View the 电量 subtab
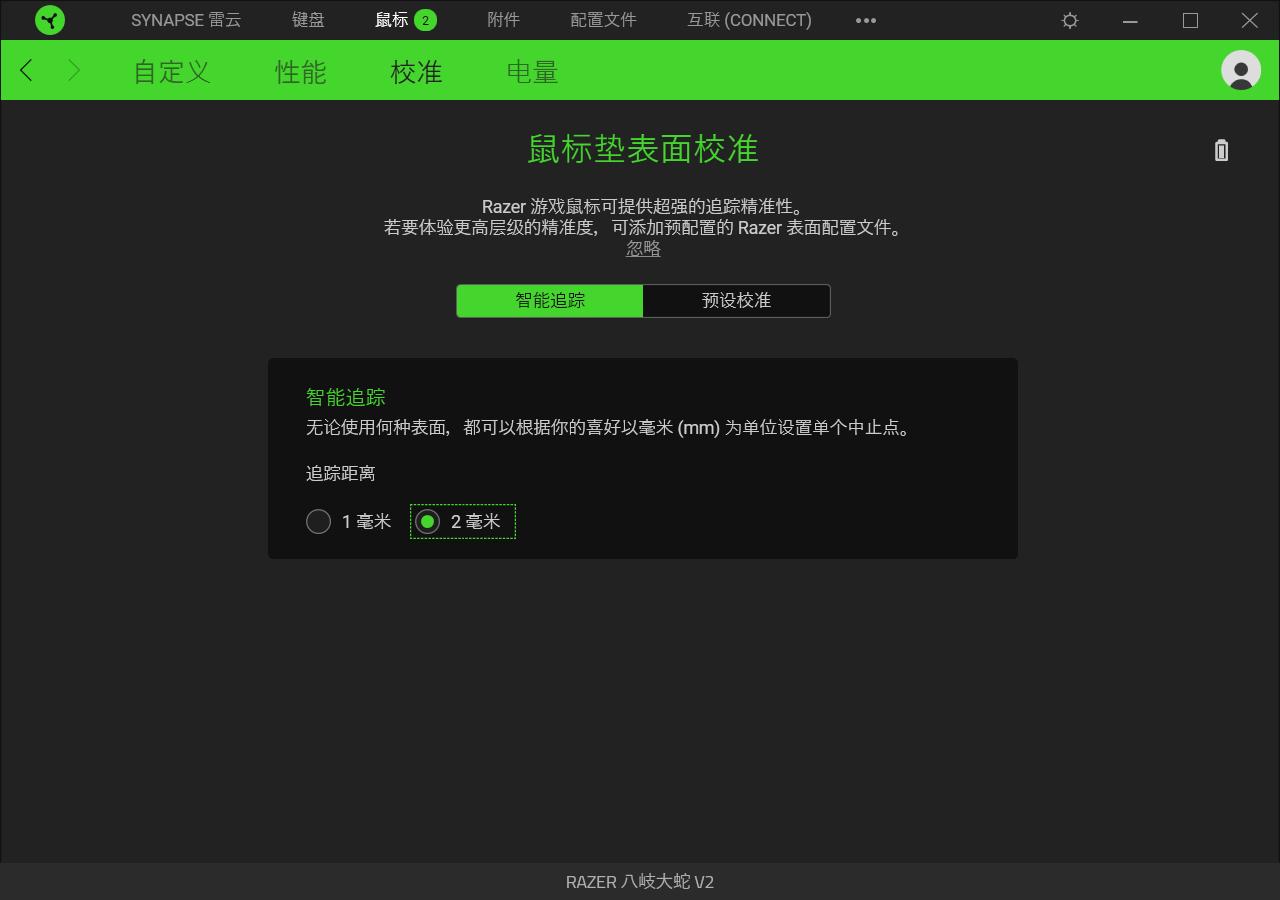 (x=531, y=71)
